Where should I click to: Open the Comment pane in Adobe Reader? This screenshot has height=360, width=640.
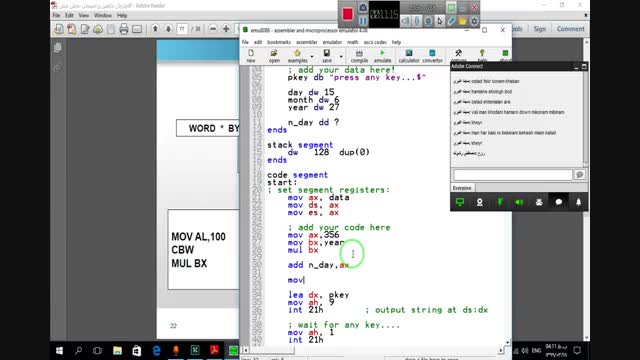click(x=571, y=29)
